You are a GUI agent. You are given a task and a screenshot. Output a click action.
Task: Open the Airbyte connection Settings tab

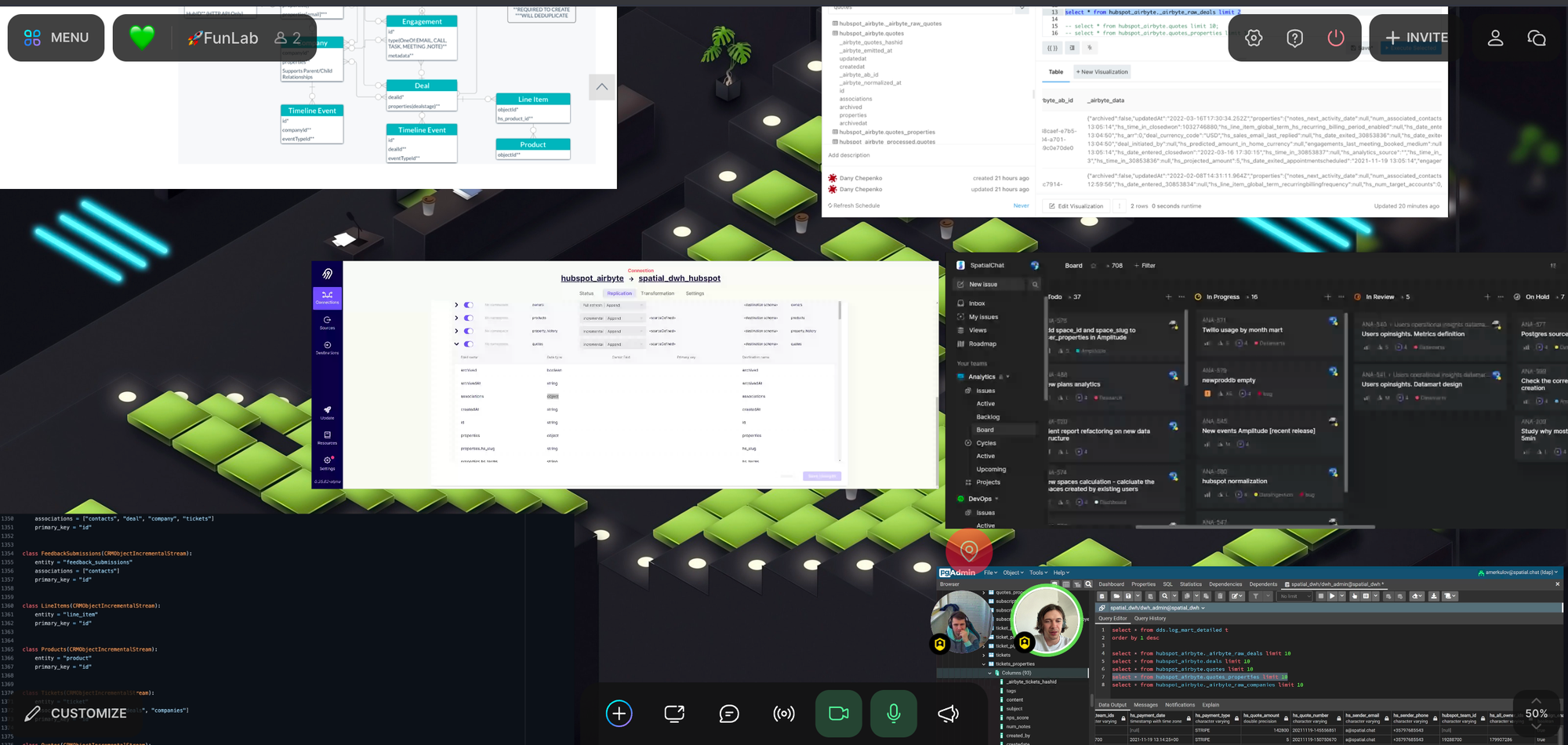(x=695, y=293)
